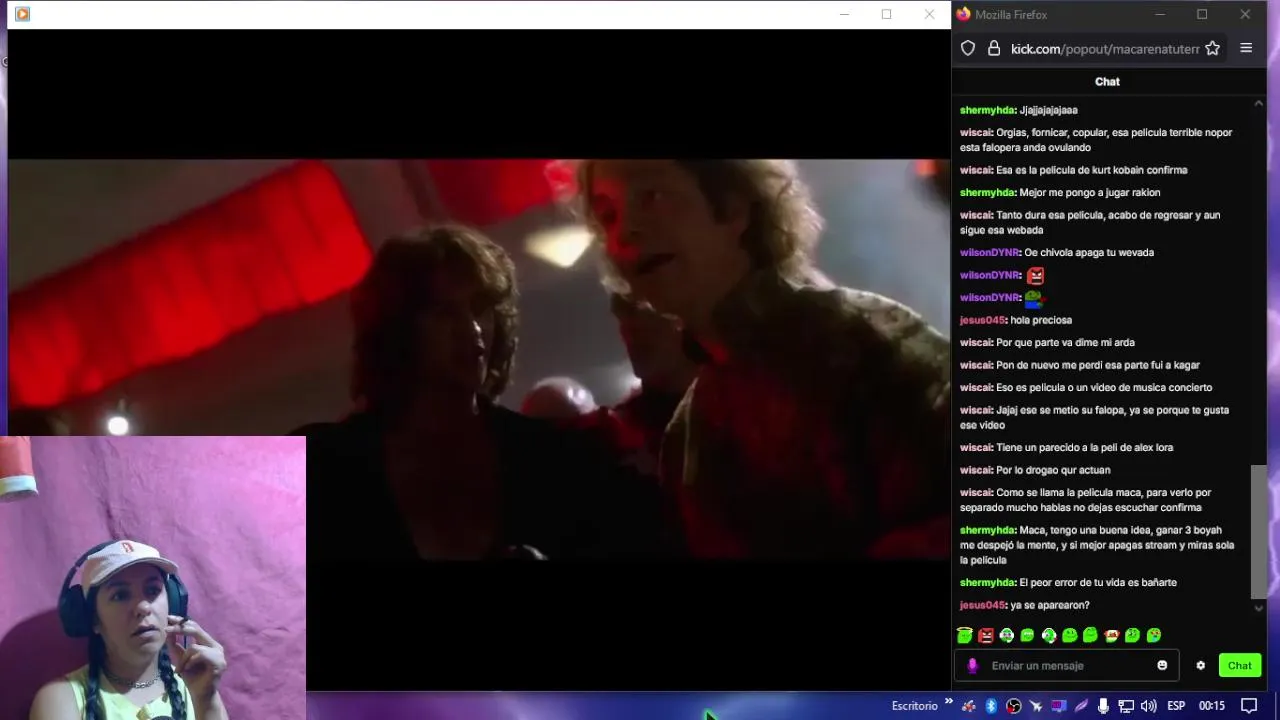This screenshot has height=720, width=1280.
Task: Click the airplane tray icon
Action: (1036, 706)
